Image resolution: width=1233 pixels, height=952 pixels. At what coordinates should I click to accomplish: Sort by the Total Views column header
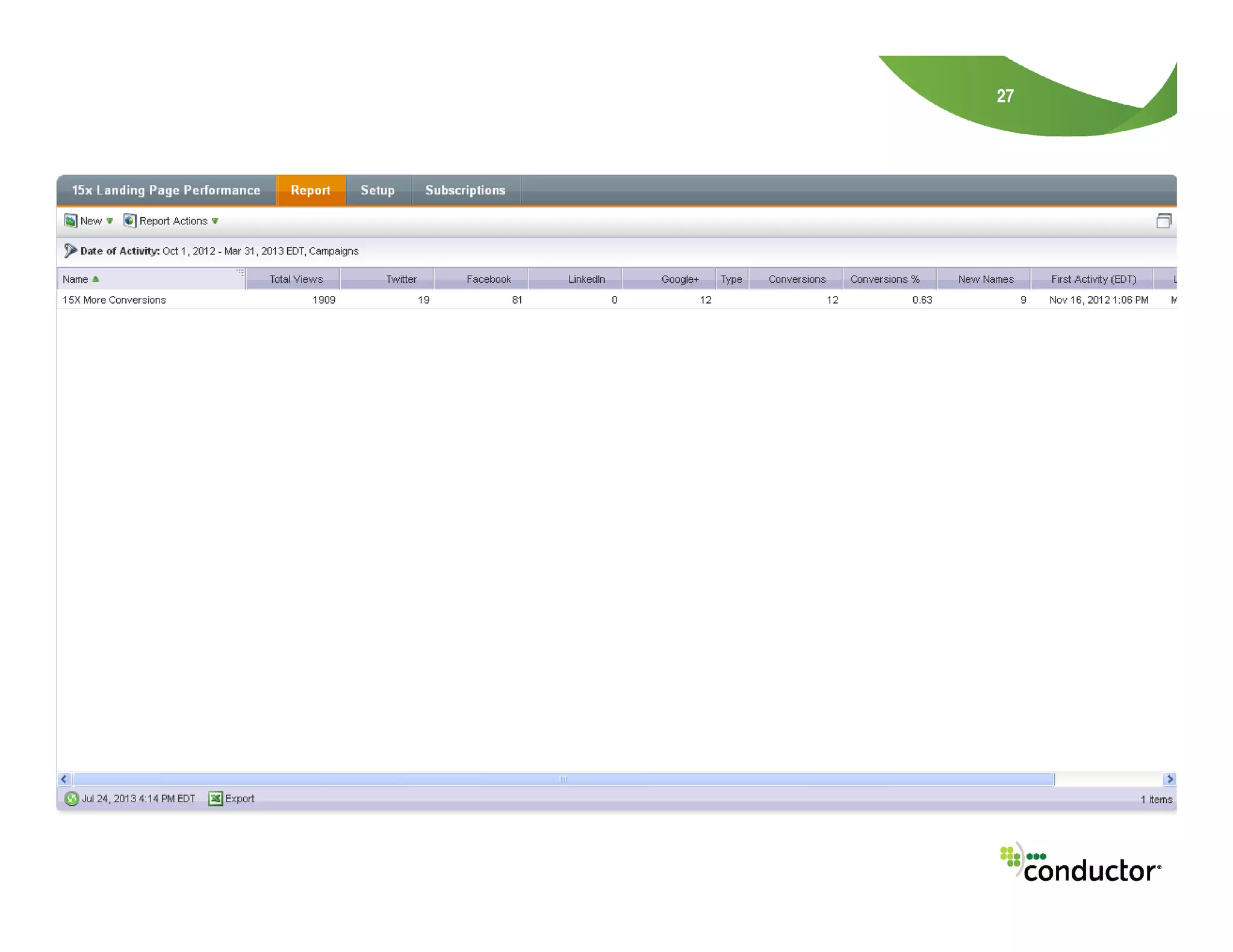[x=296, y=279]
